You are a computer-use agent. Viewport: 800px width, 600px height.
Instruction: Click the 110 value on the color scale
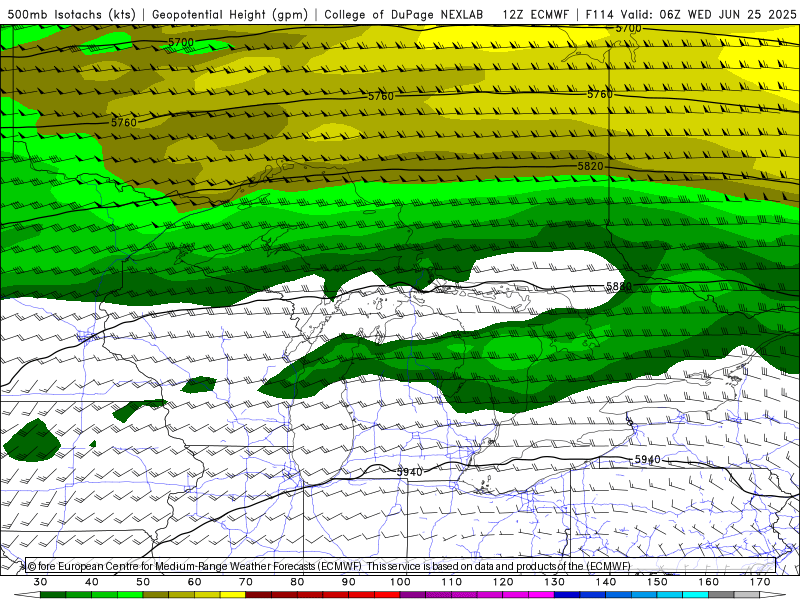(452, 582)
